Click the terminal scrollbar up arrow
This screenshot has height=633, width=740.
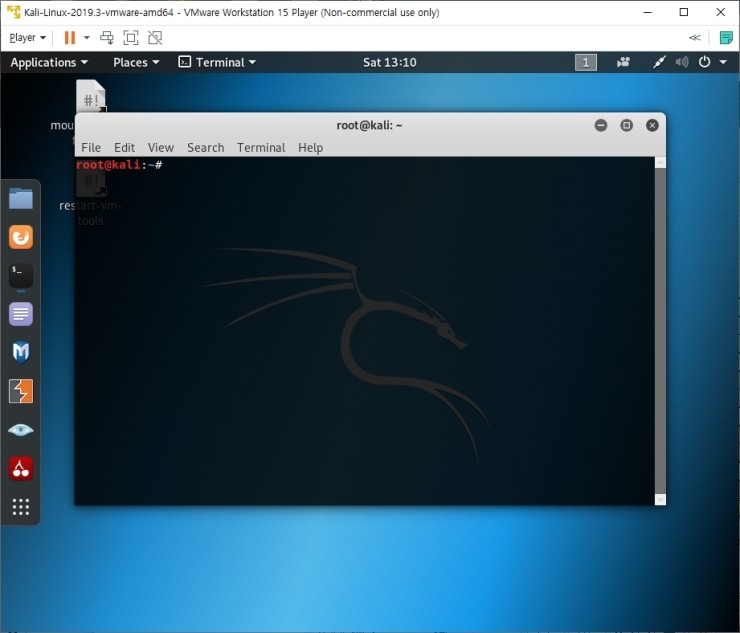660,162
